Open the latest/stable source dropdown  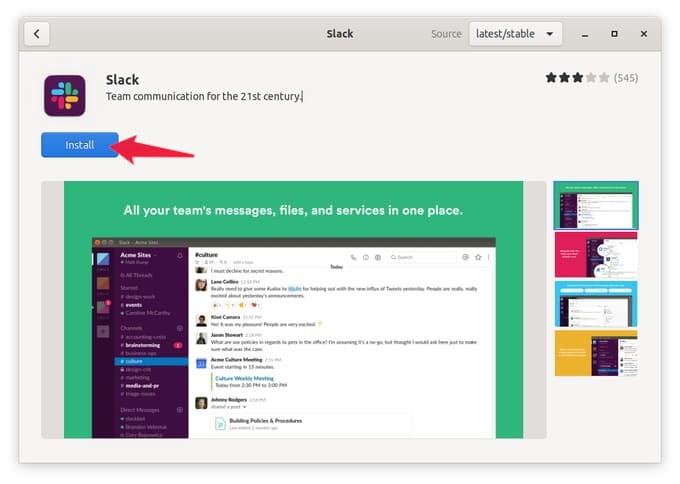click(x=515, y=34)
